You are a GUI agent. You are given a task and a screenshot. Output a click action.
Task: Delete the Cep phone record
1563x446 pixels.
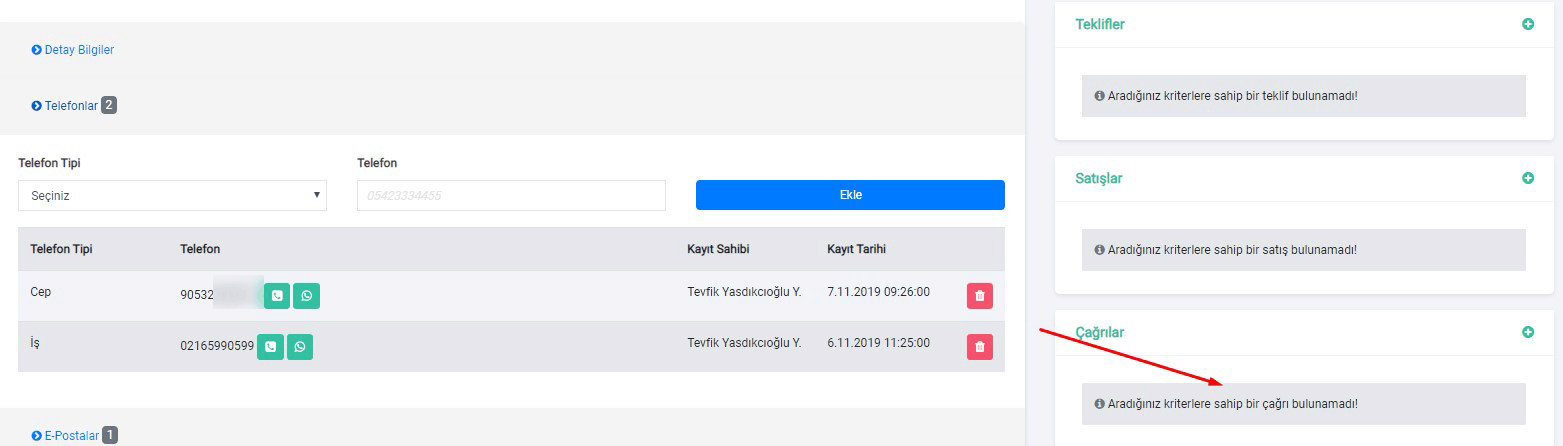pyautogui.click(x=979, y=296)
